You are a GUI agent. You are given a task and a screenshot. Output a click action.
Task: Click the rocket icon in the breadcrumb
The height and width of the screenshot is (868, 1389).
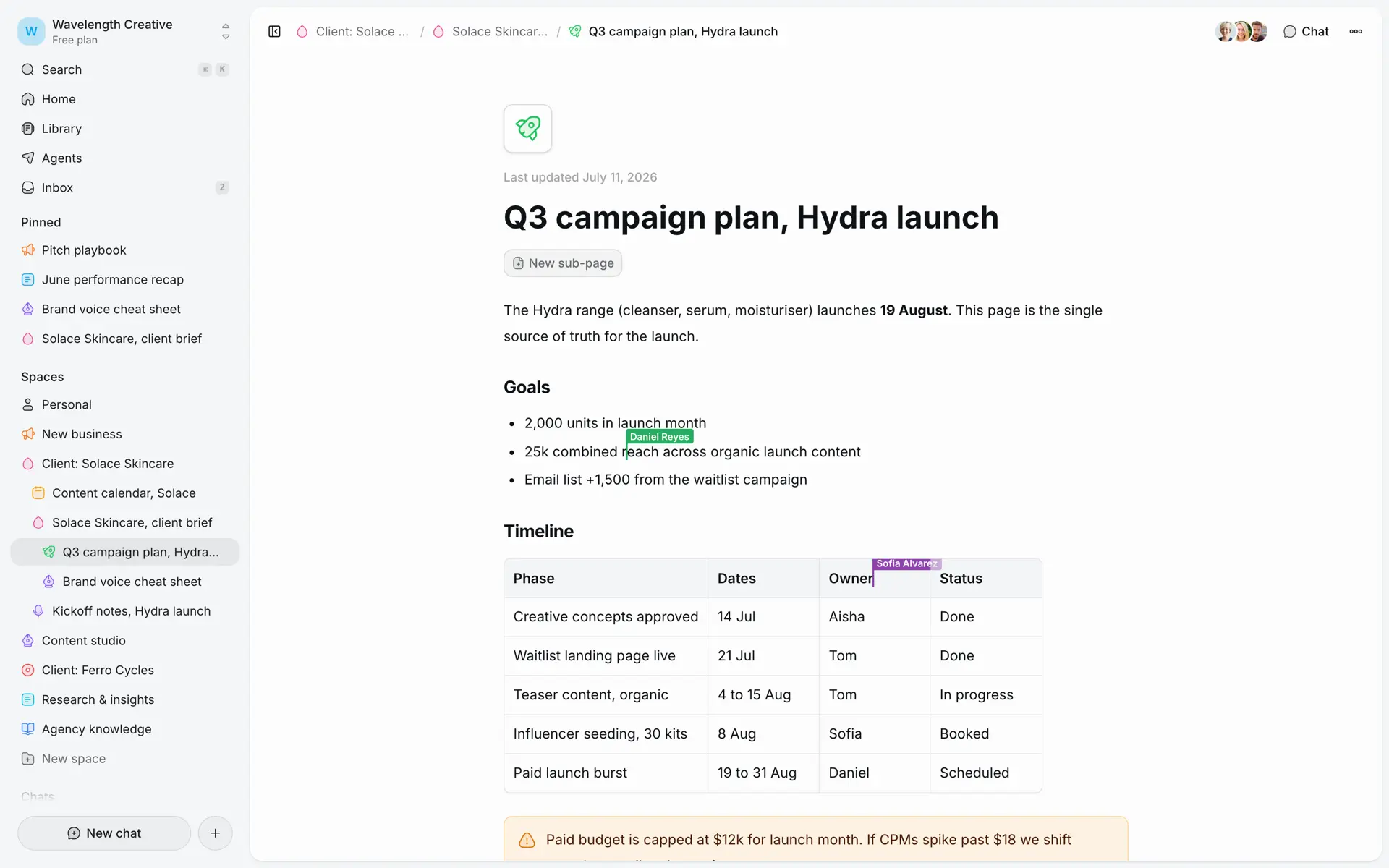(x=575, y=32)
